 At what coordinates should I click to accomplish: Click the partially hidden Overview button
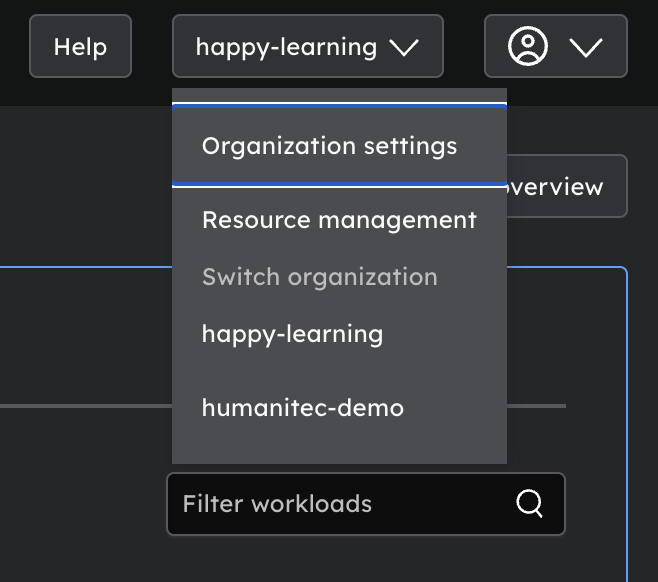[567, 186]
